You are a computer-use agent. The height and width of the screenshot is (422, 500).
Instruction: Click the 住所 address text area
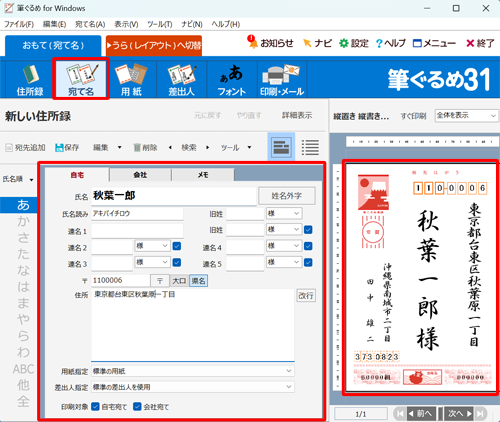point(193,325)
